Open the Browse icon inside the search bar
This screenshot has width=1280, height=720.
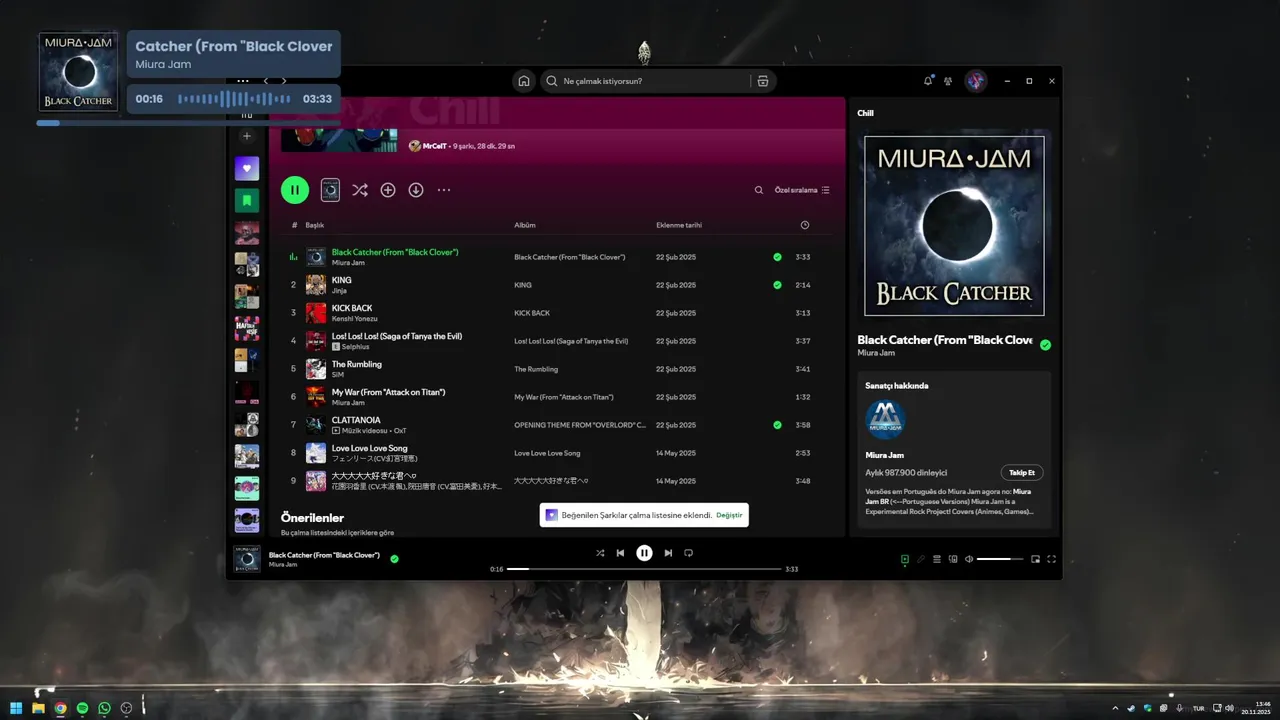763,81
